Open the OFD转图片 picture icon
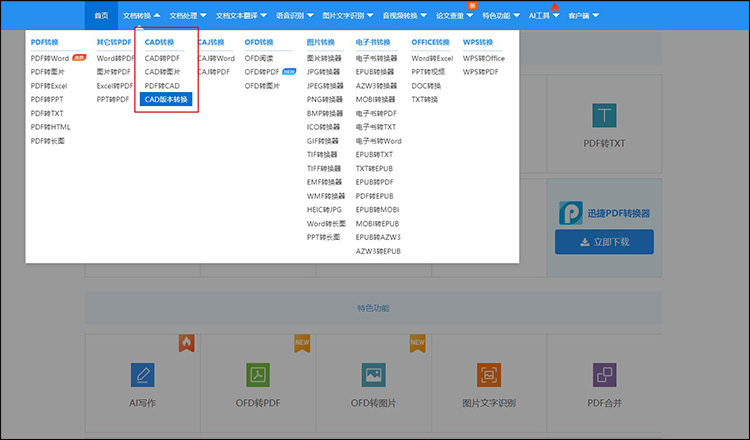The height and width of the screenshot is (440, 750). pos(374,374)
